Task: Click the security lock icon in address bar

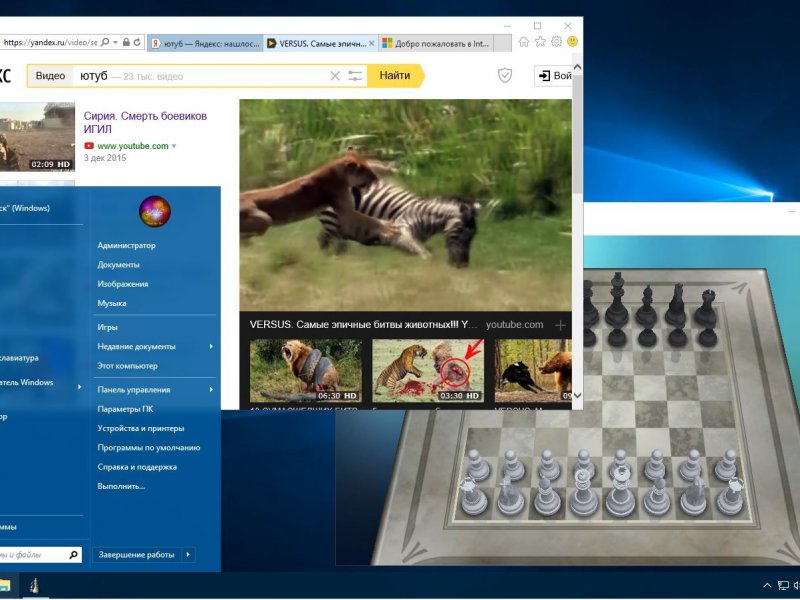Action: (x=126, y=42)
